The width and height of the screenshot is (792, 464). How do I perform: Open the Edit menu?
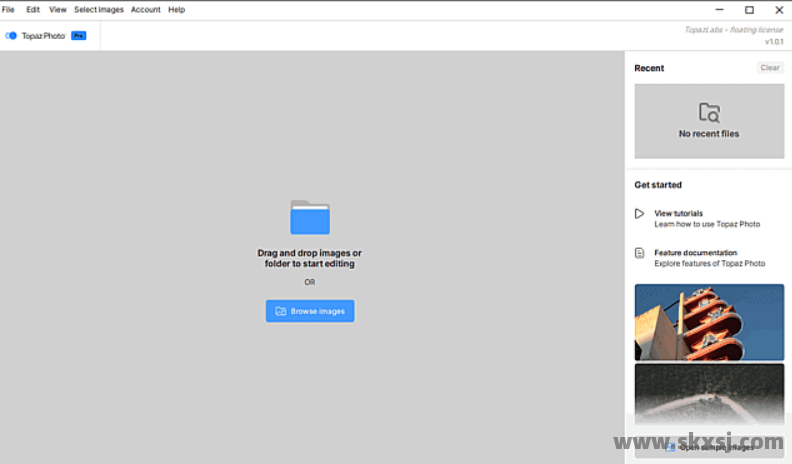(33, 9)
